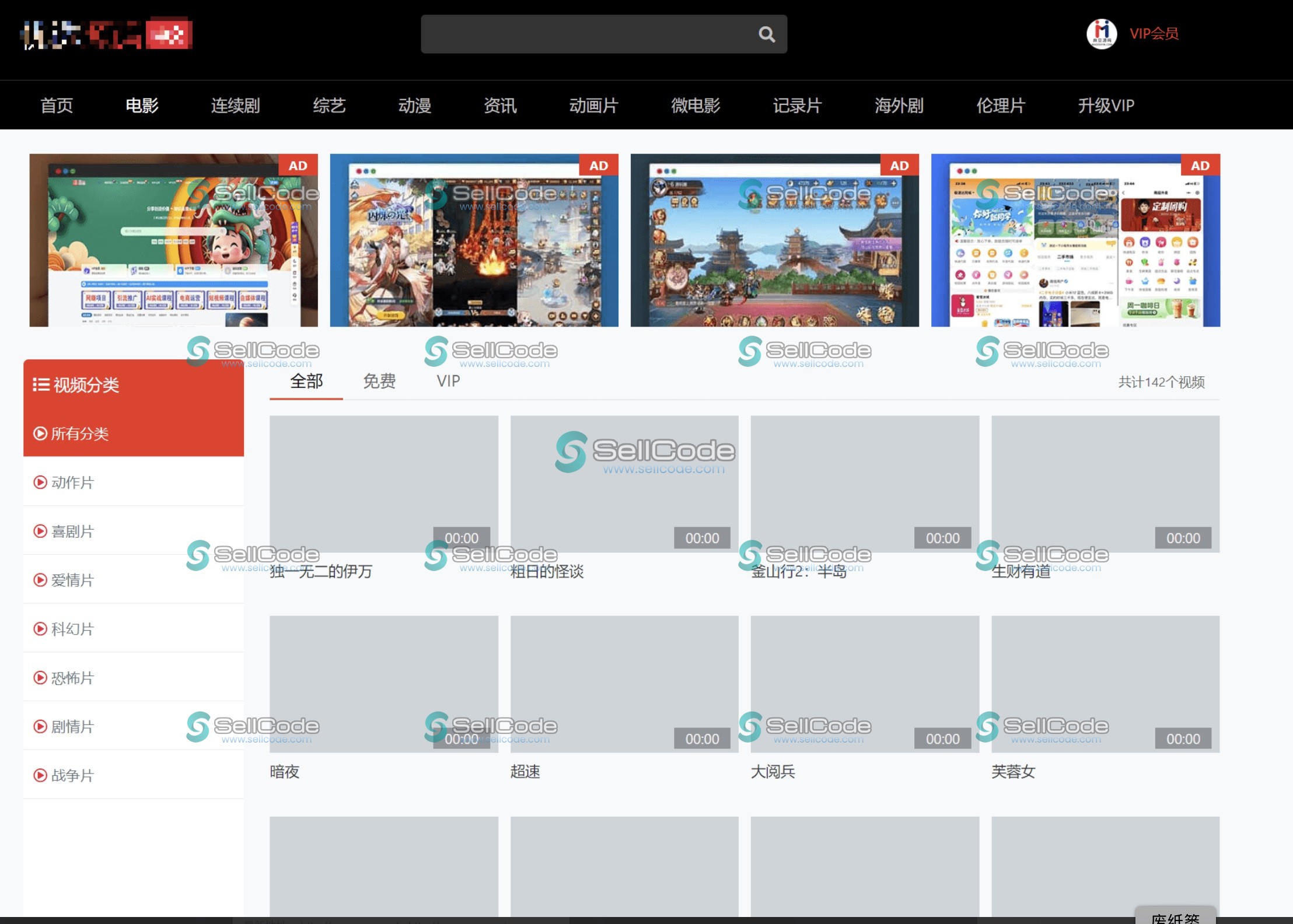Click the play icon beside 恐怖片
The width and height of the screenshot is (1293, 924).
click(x=40, y=678)
